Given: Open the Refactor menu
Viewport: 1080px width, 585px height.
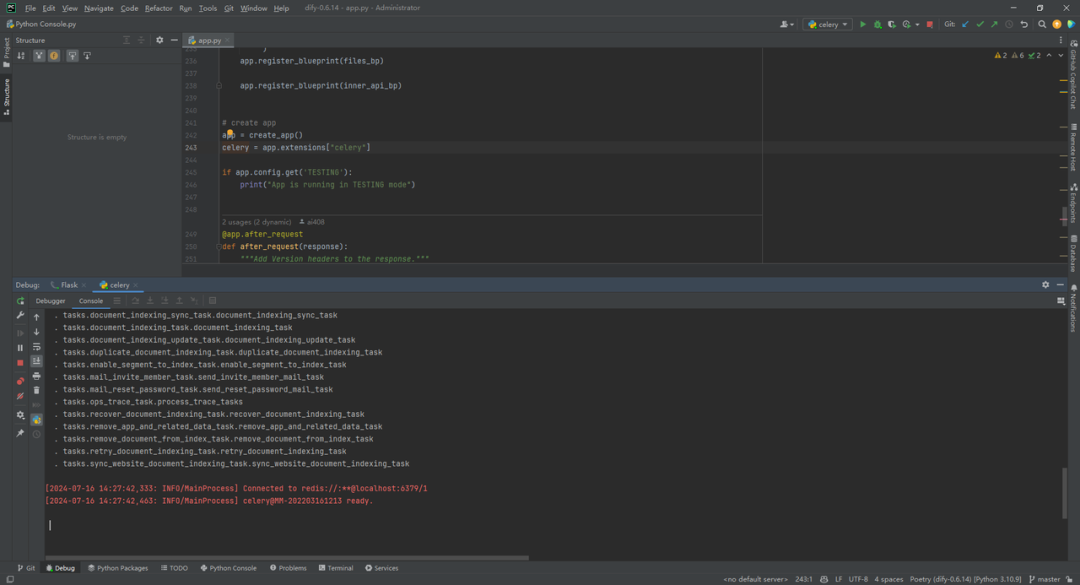Looking at the screenshot, I should (x=158, y=8).
